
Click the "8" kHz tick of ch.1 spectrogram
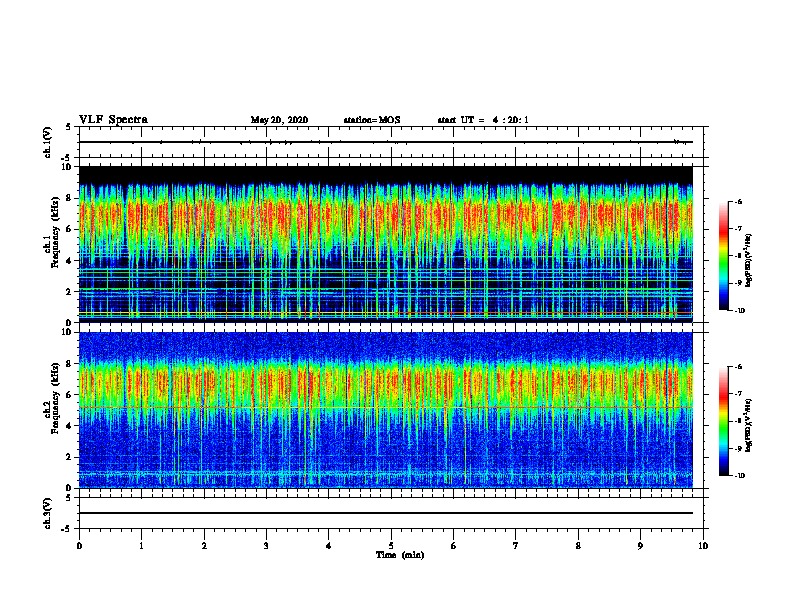69,198
